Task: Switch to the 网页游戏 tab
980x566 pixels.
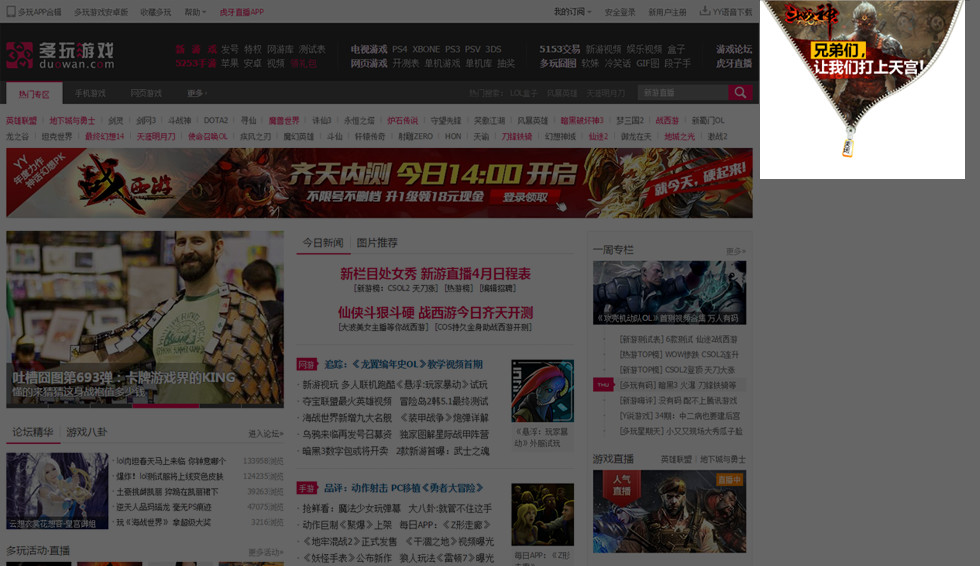Action: click(x=146, y=93)
